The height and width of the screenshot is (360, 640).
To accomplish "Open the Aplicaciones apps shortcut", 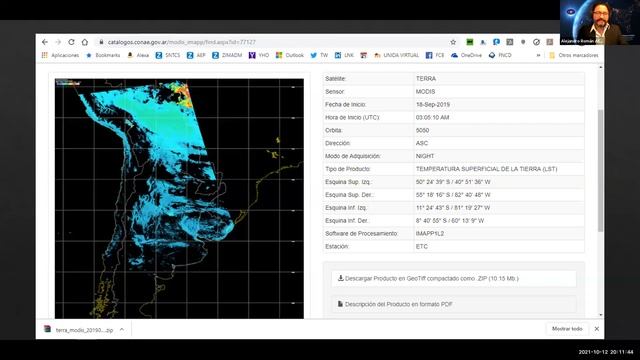I will (60, 55).
